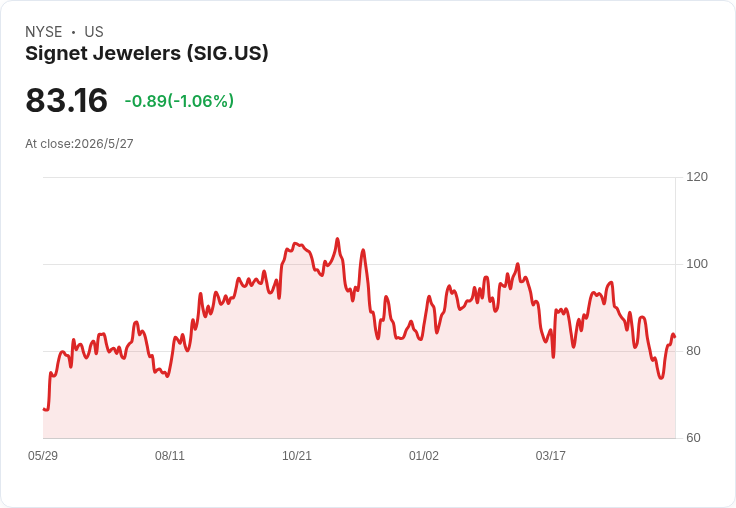Click the 05/29 date axis label
Image resolution: width=736 pixels, height=508 pixels.
(x=43, y=455)
